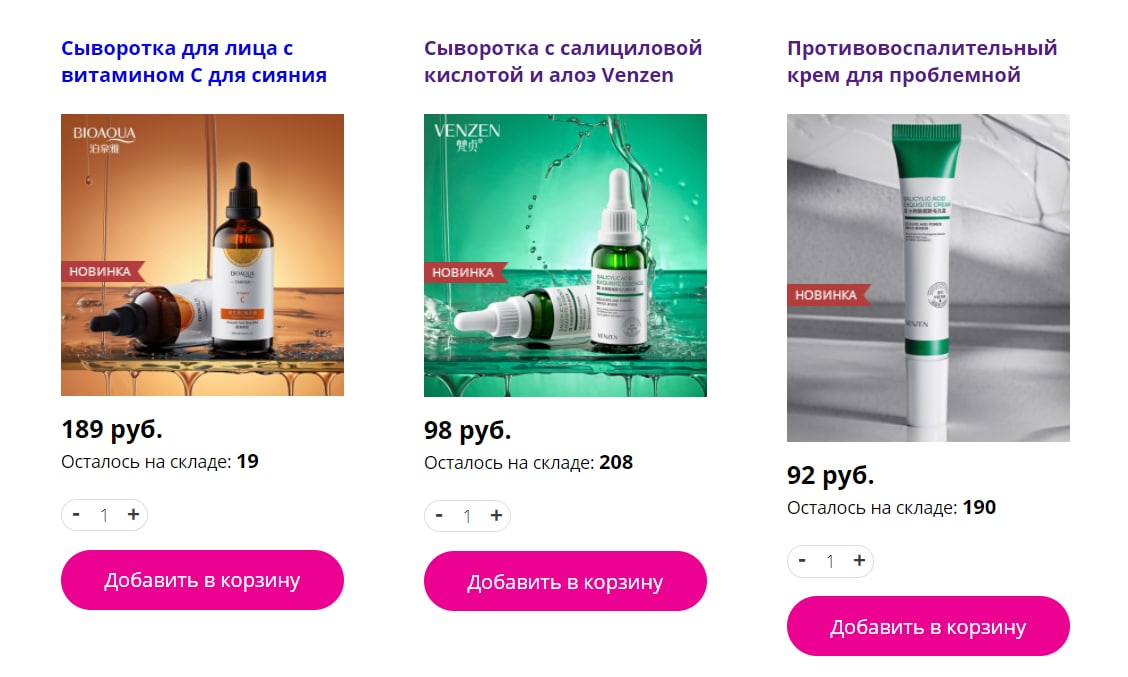The height and width of the screenshot is (677, 1128).
Task: Click the НОВИНКА badge on Bioaqua image
Action: [103, 271]
